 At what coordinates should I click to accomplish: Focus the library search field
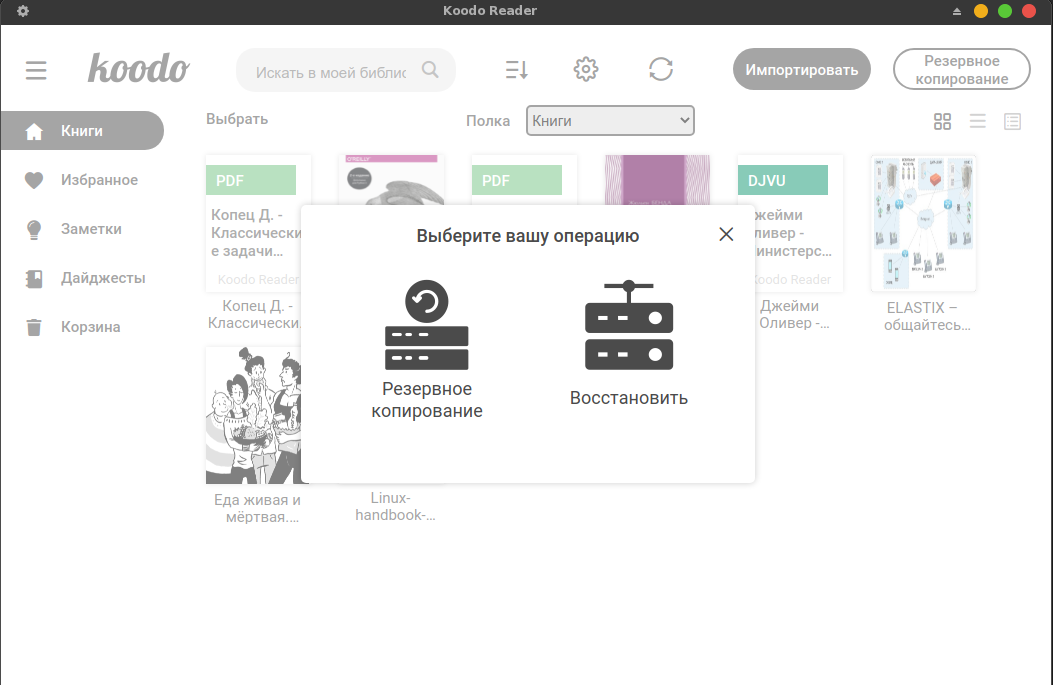tap(331, 71)
